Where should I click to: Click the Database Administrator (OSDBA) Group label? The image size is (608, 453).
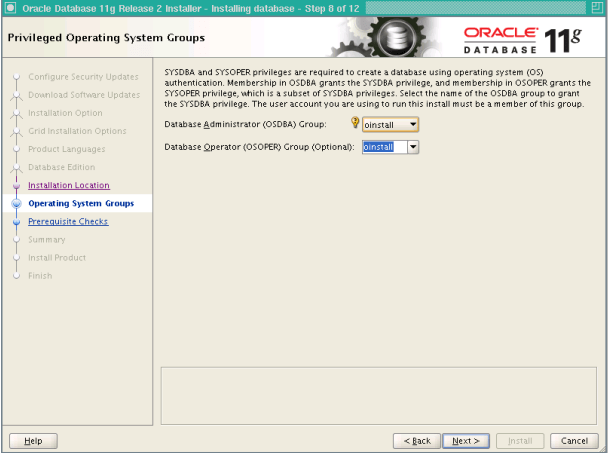pos(245,124)
